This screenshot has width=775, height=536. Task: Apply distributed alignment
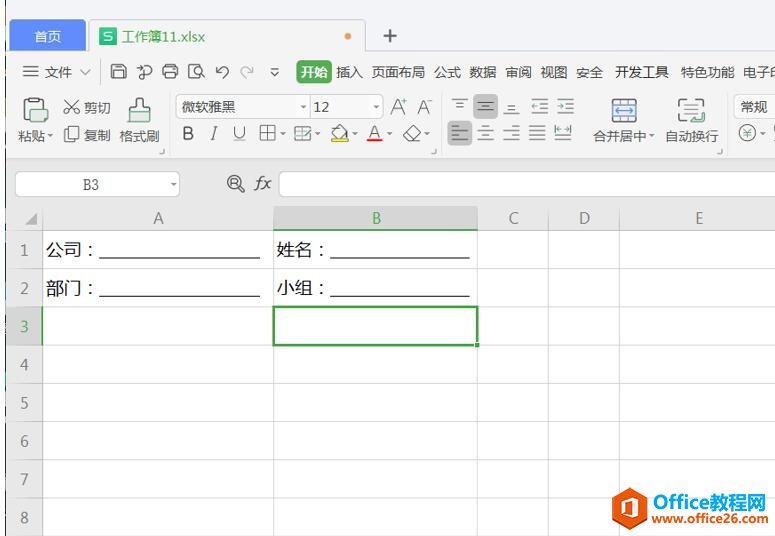click(563, 133)
